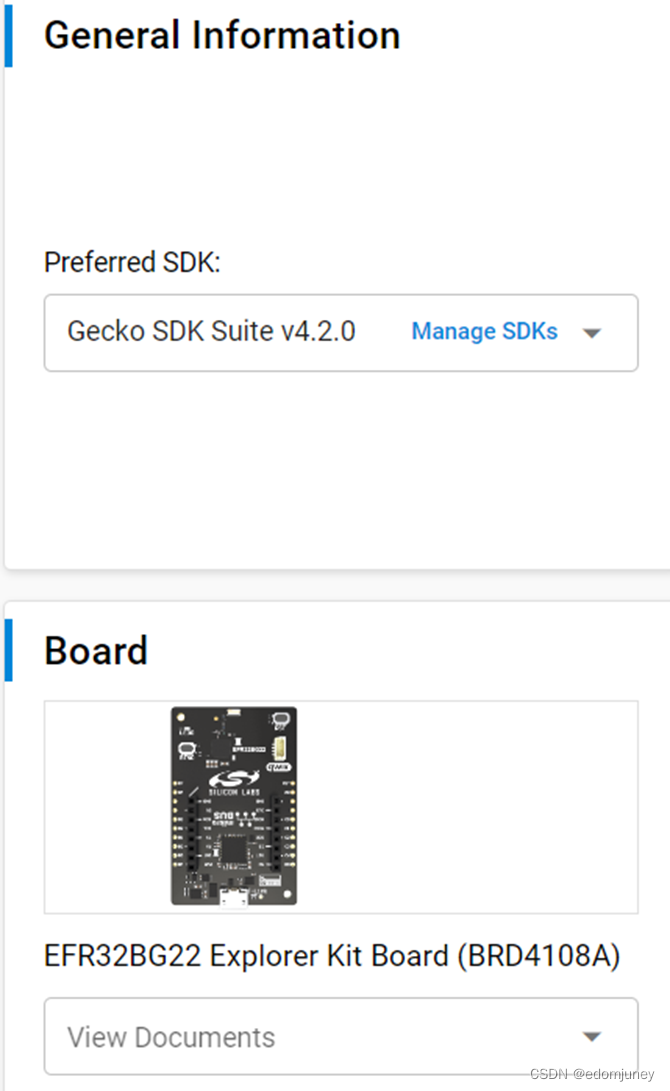
Task: Click the Preferred SDK label
Action: coord(132,262)
